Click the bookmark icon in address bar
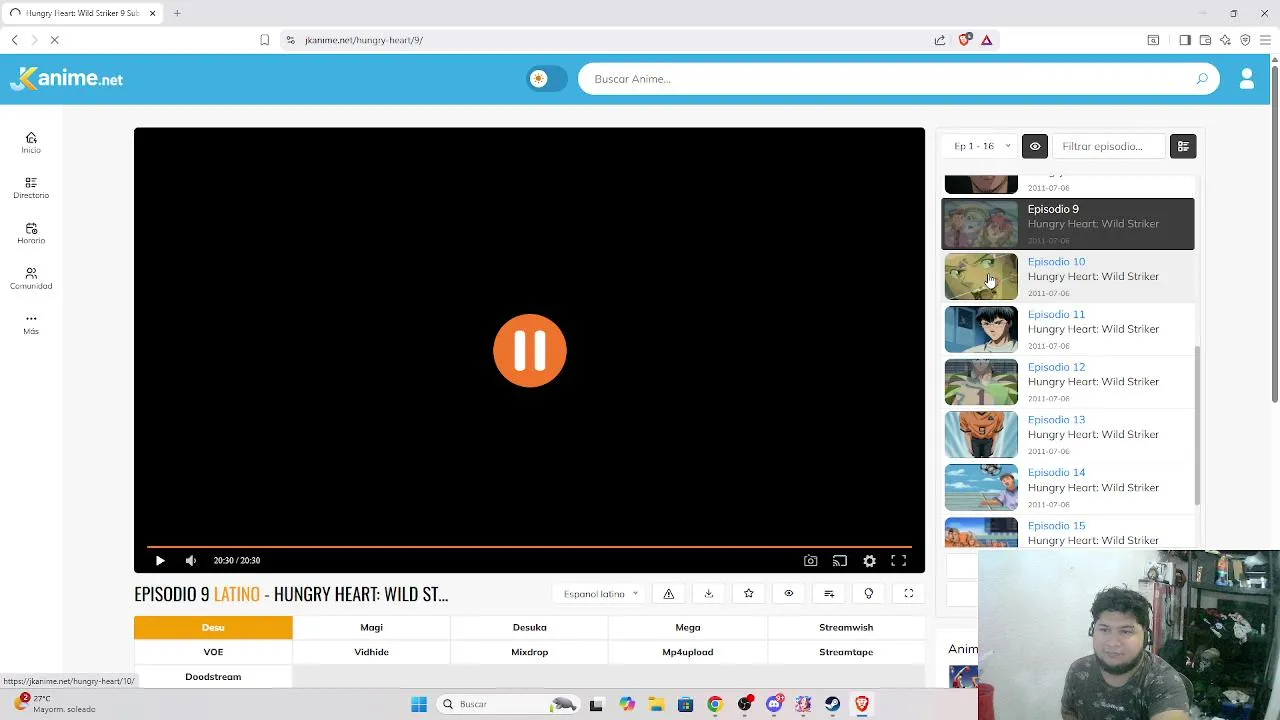Viewport: 1280px width, 720px height. (x=264, y=40)
